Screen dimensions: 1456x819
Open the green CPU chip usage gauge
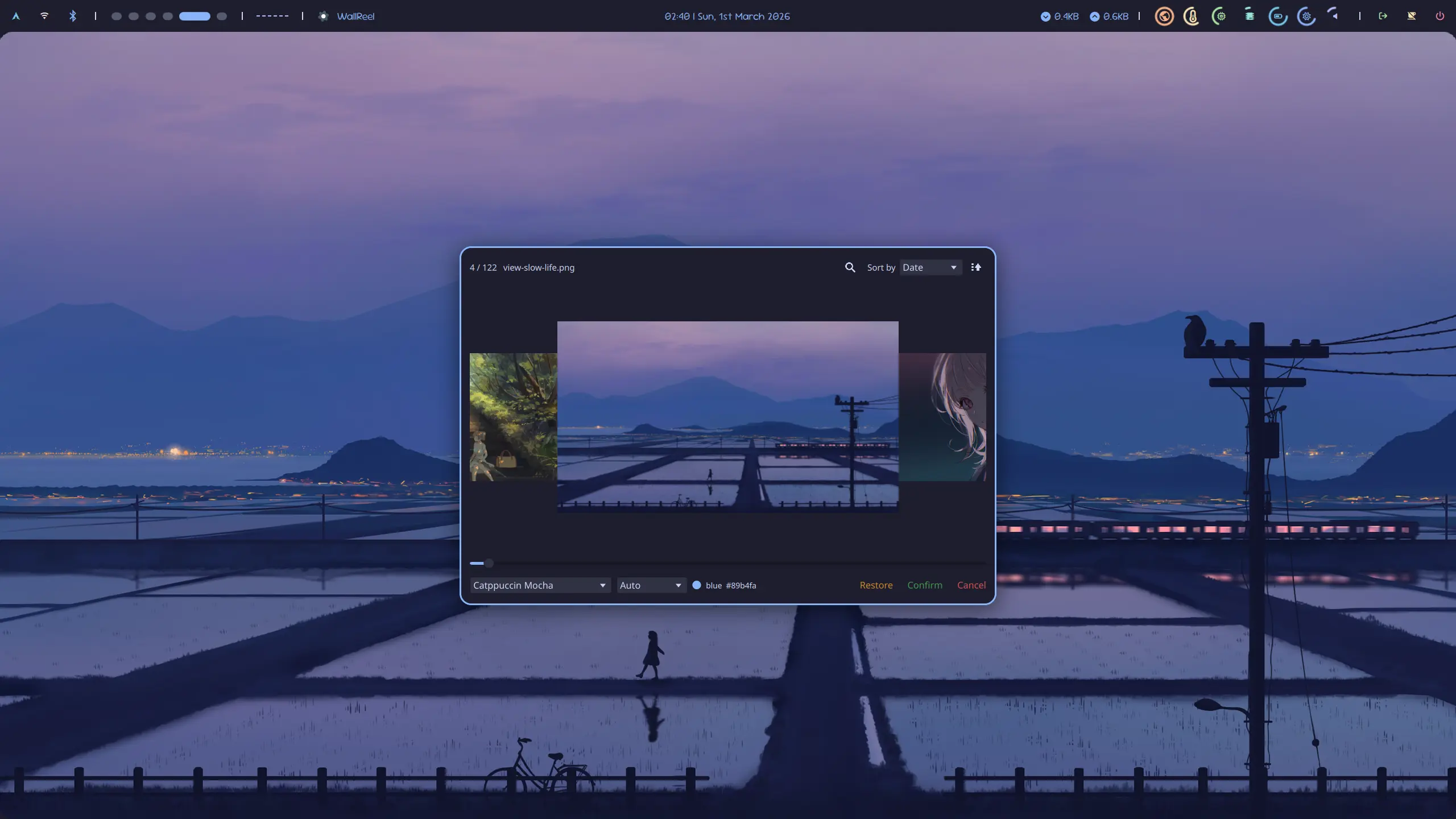(x=1221, y=16)
